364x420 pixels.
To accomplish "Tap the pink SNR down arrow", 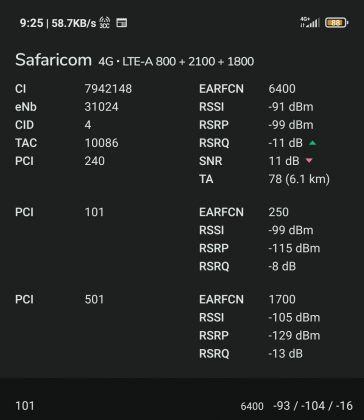I will pyautogui.click(x=309, y=161).
